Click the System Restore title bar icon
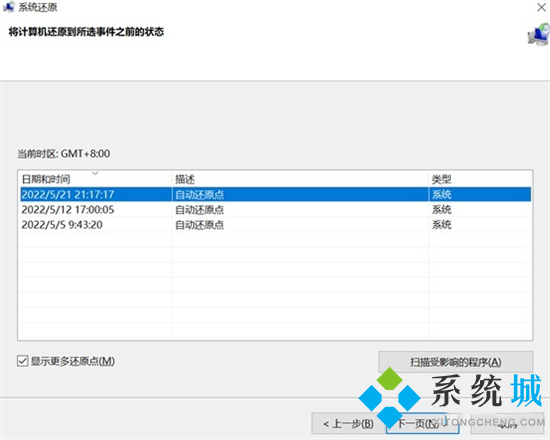Screen dimensions: 550x440 click(8, 7)
